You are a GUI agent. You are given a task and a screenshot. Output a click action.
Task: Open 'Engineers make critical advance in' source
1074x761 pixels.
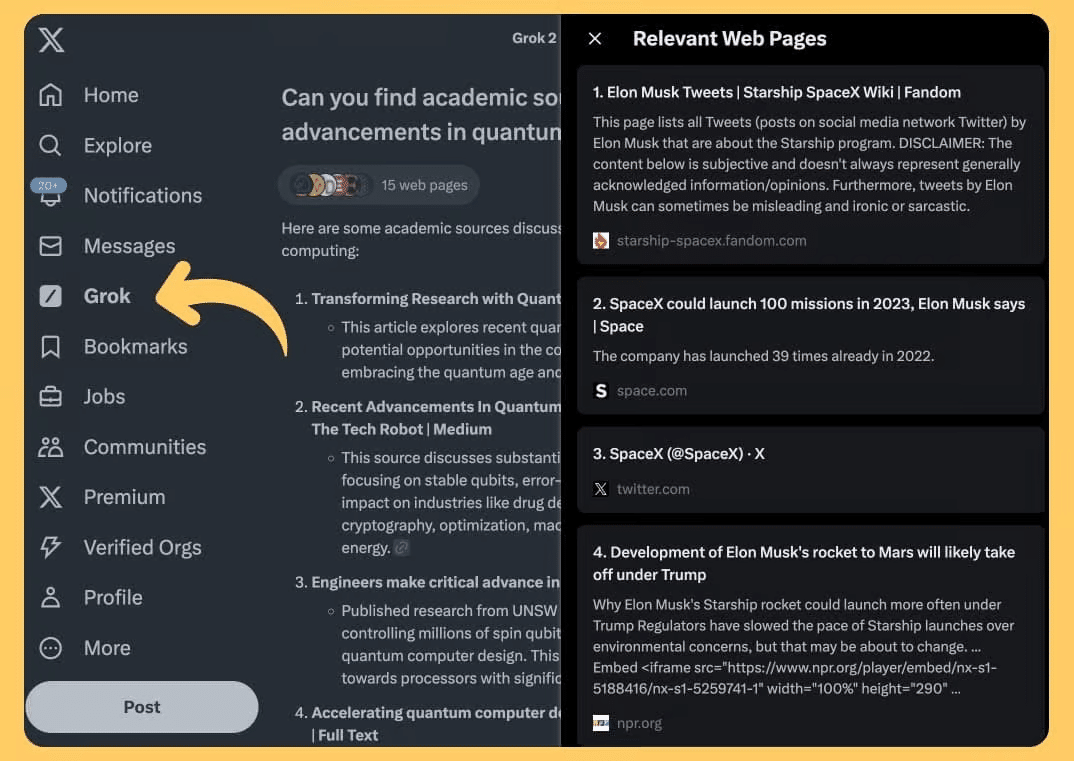[435, 582]
